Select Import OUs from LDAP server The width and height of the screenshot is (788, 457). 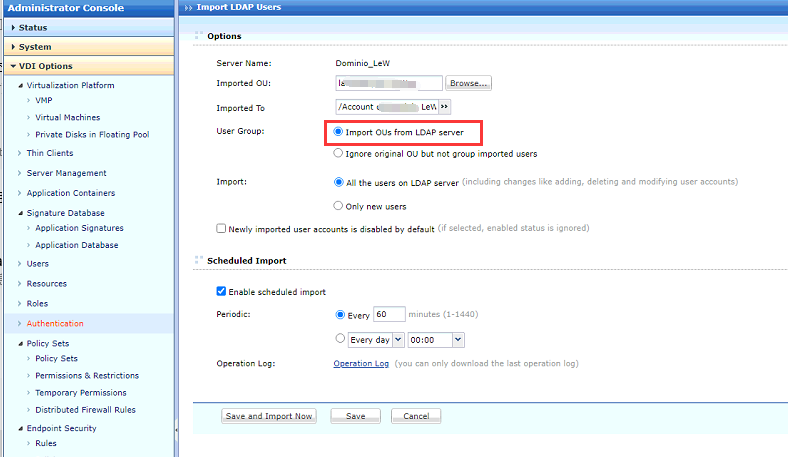pos(338,132)
